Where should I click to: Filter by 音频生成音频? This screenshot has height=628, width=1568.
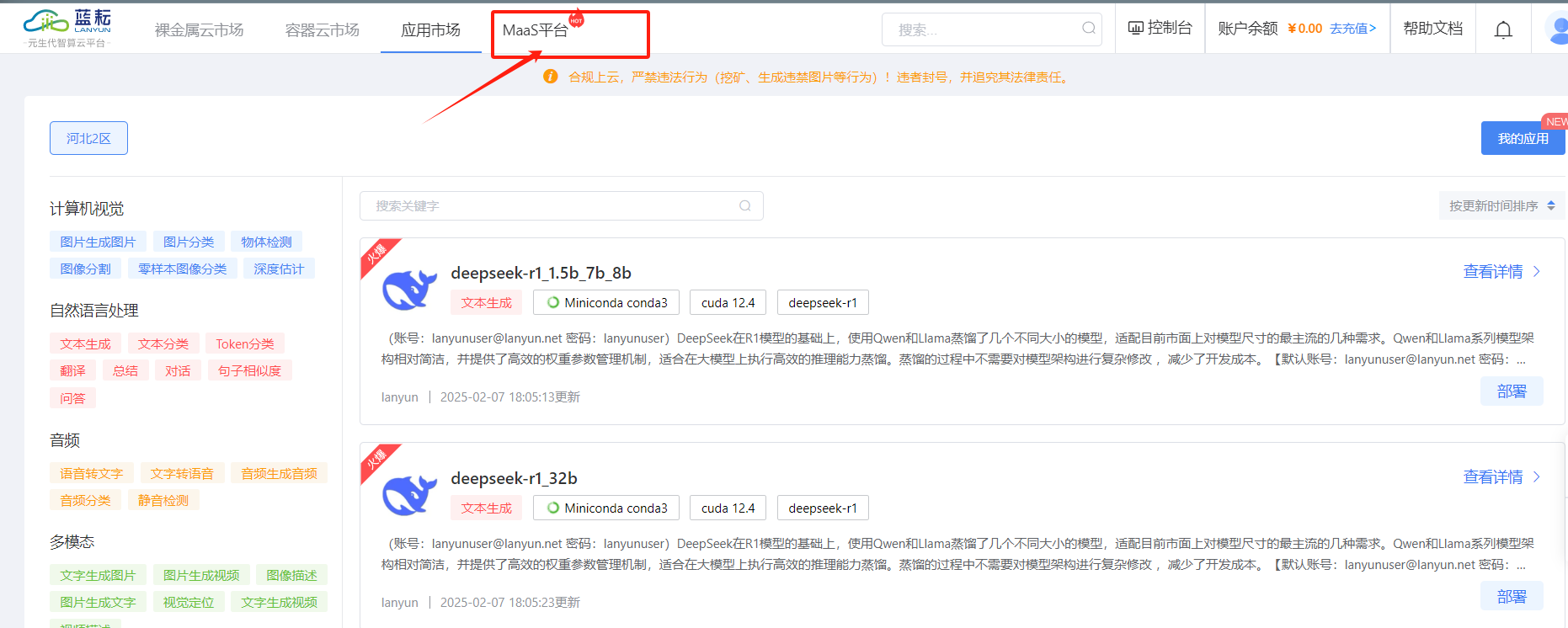(279, 473)
